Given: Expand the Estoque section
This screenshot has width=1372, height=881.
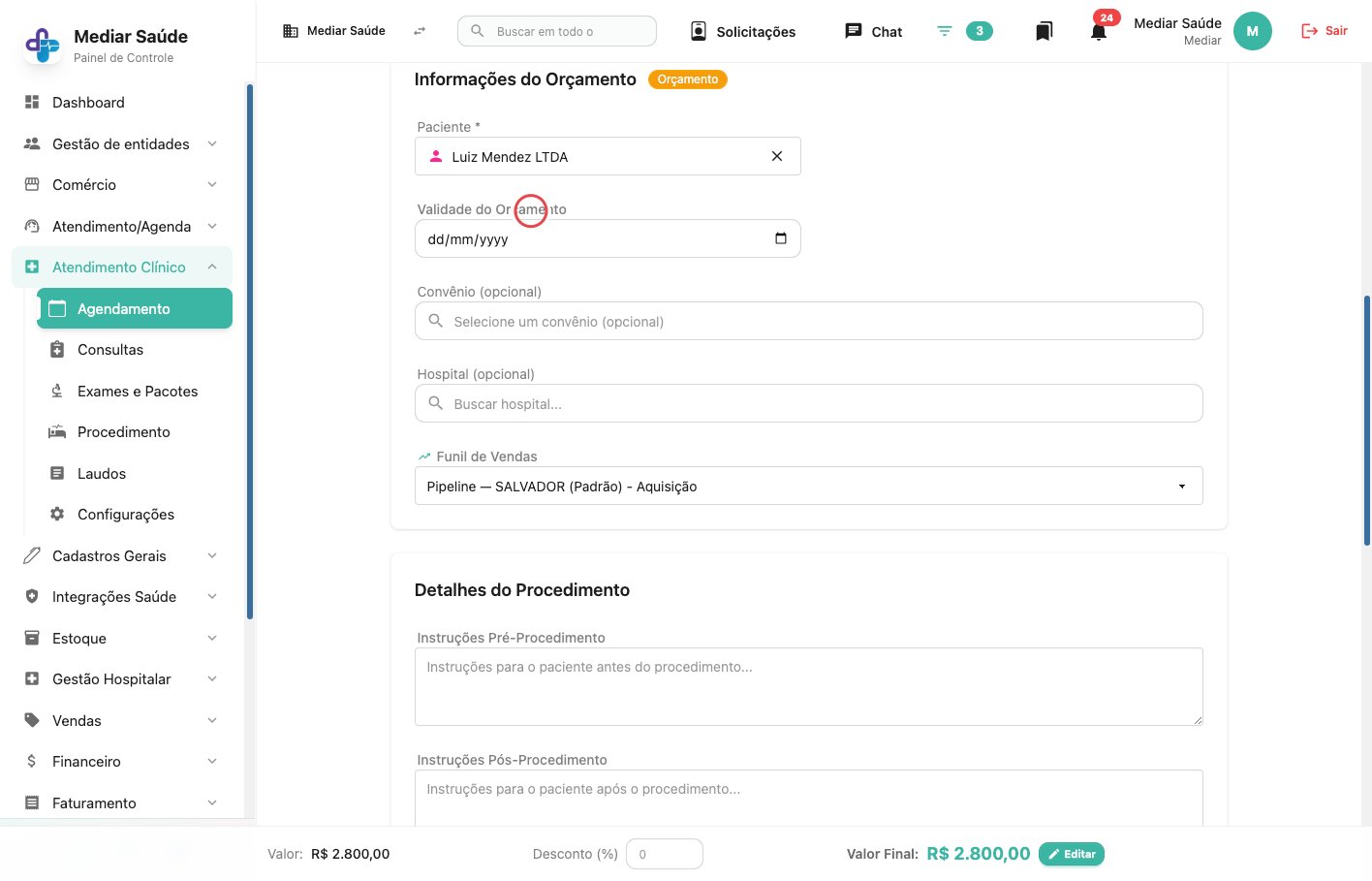Looking at the screenshot, I should coord(122,638).
